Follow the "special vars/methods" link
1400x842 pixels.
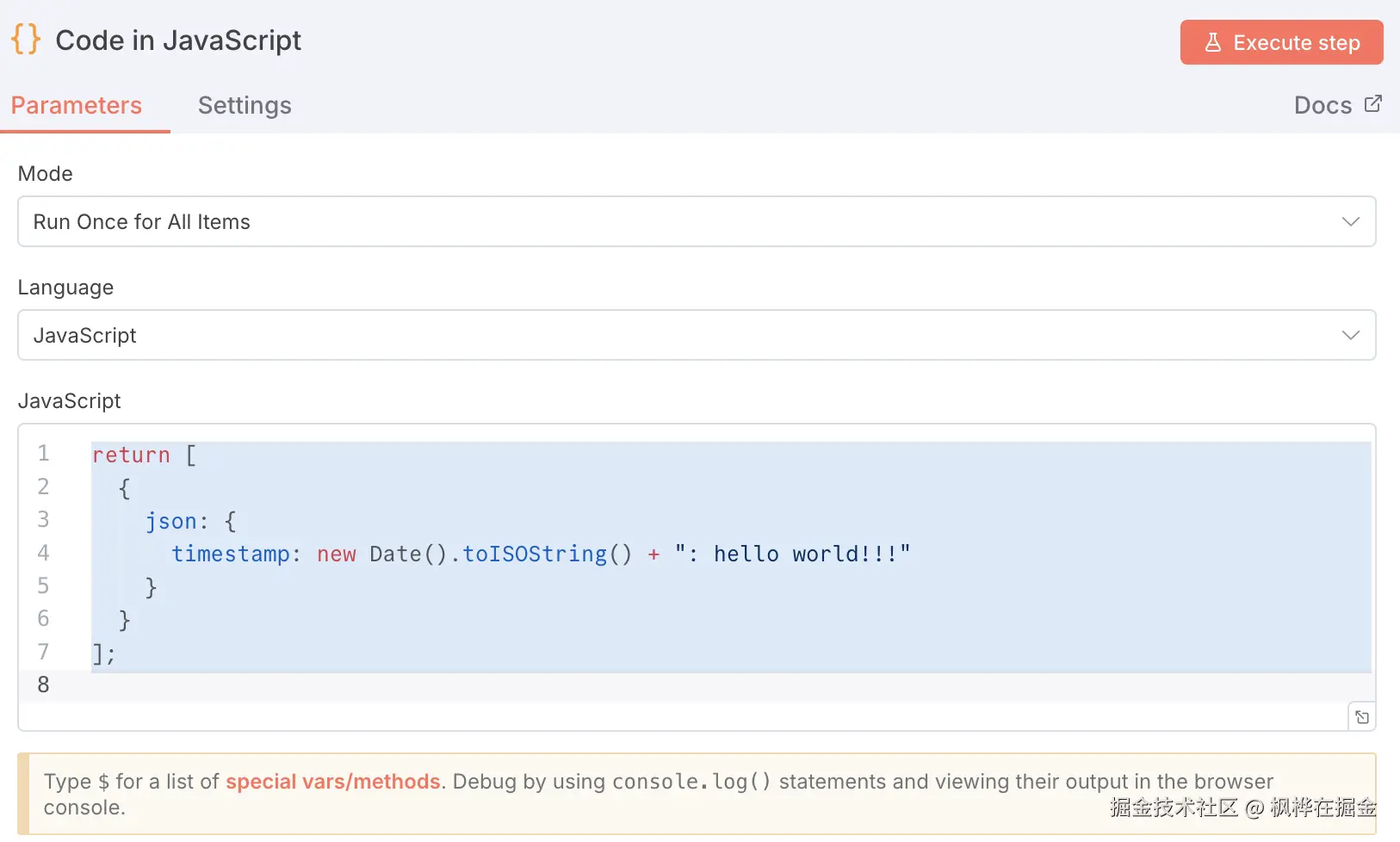[332, 782]
